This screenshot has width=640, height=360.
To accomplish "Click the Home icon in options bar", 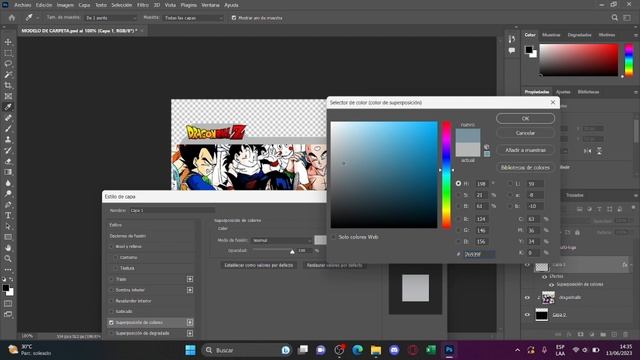I will point(12,18).
